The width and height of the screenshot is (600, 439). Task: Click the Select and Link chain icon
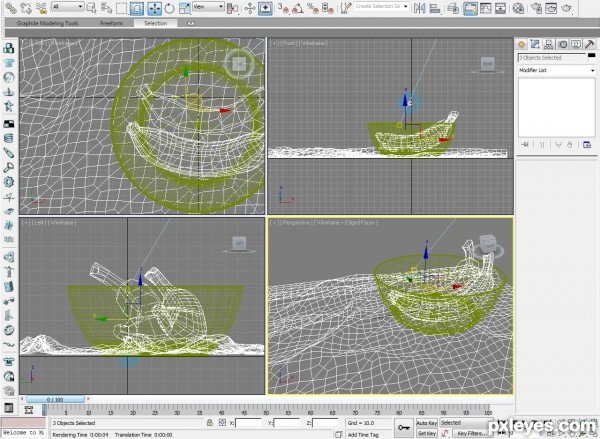[x=10, y=8]
